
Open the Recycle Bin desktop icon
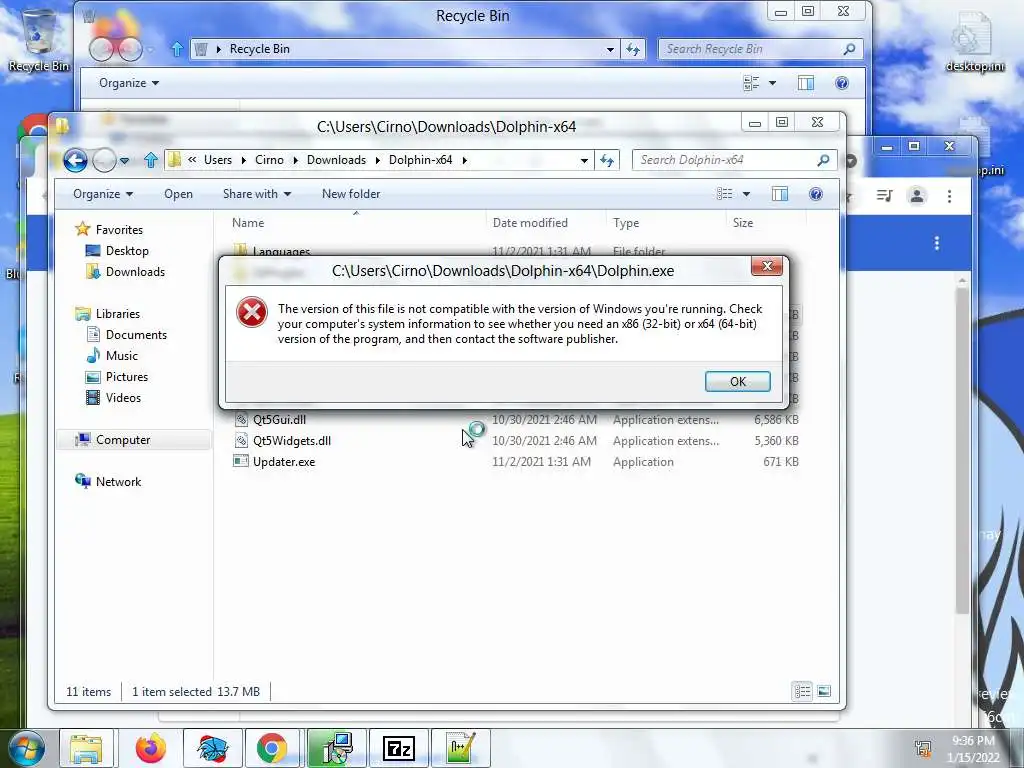39,39
